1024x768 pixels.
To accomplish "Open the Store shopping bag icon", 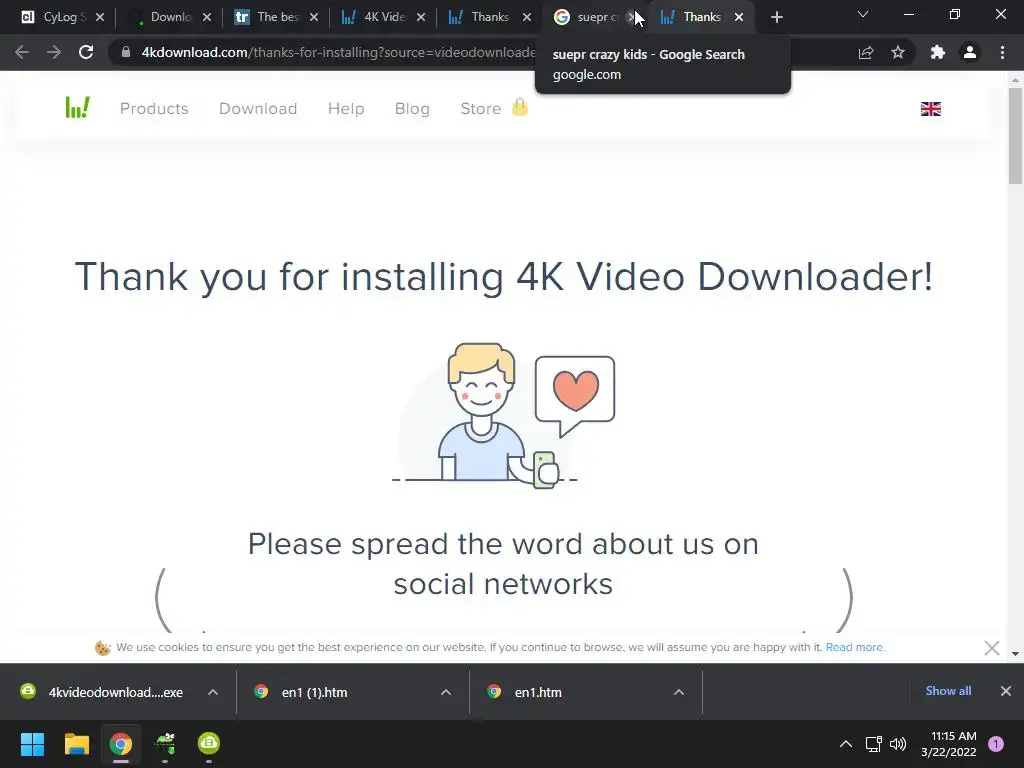I will pyautogui.click(x=520, y=106).
